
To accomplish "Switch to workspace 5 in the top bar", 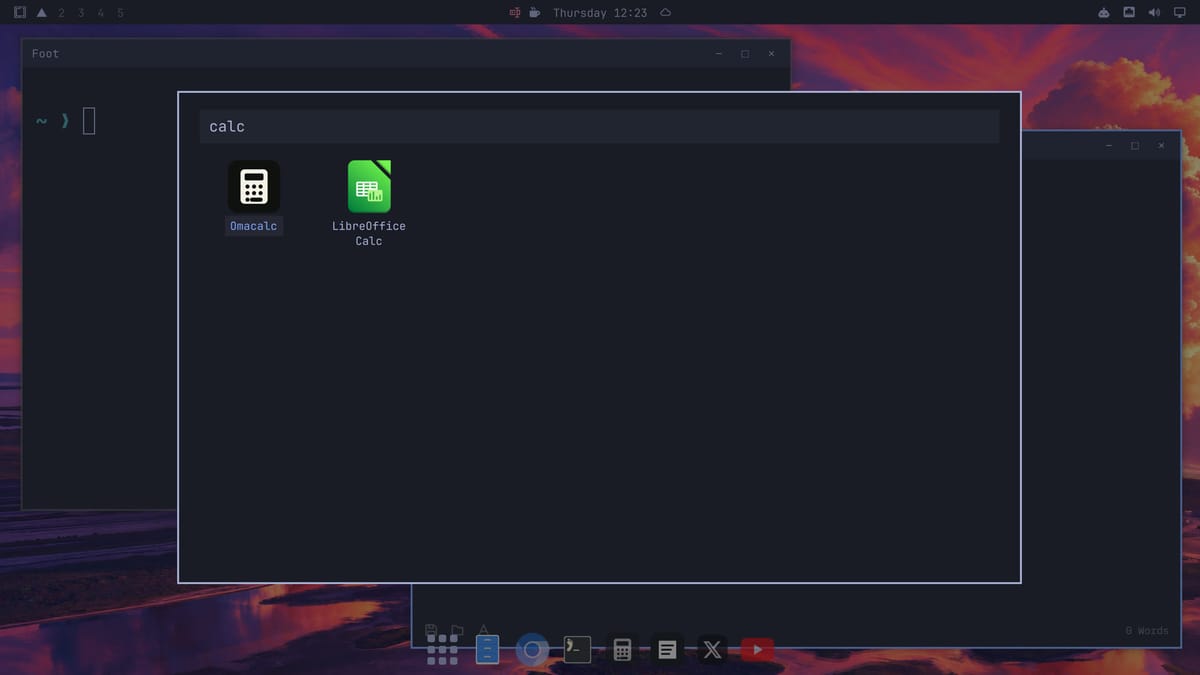I will (121, 13).
